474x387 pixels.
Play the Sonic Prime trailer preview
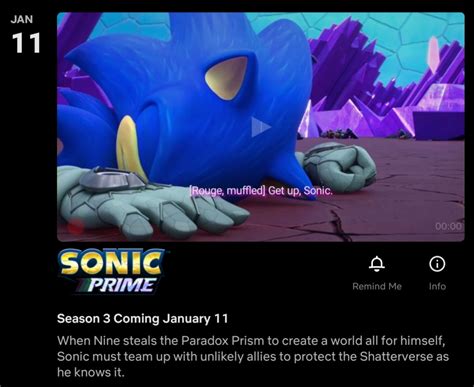click(260, 127)
